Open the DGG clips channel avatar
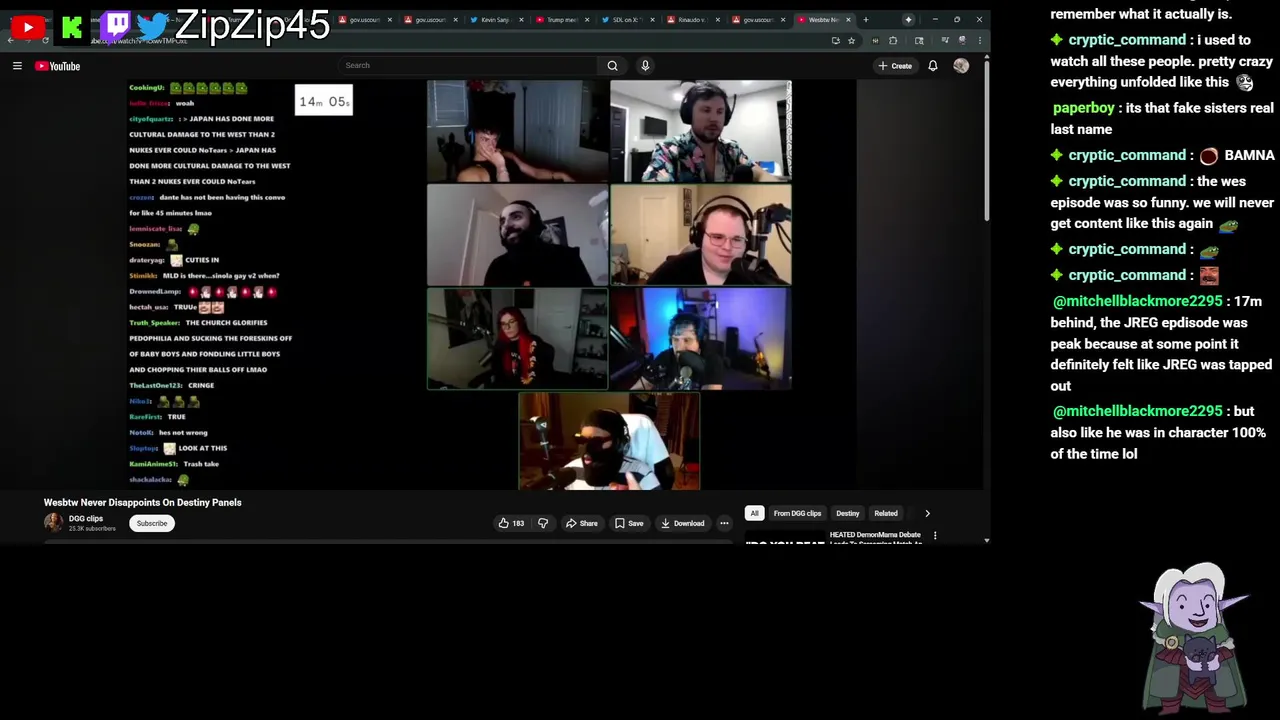Screen dimensions: 1280x720 point(53,522)
